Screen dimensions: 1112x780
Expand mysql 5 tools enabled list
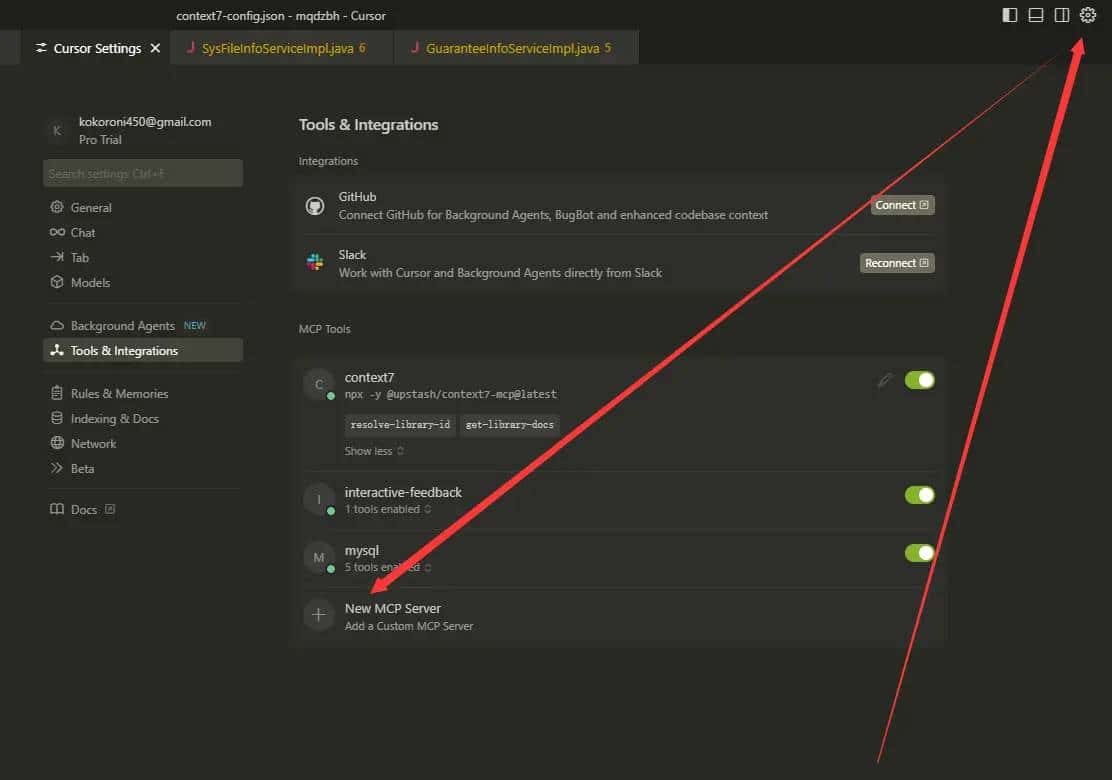[x=388, y=567]
